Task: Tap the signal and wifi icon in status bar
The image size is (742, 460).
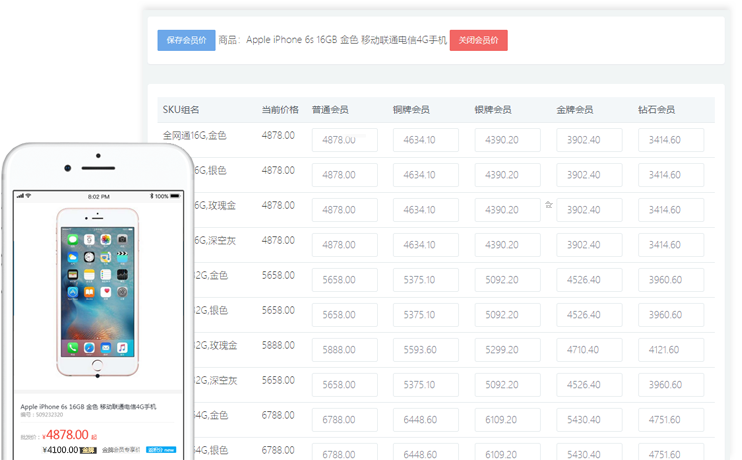Action: (x=24, y=196)
